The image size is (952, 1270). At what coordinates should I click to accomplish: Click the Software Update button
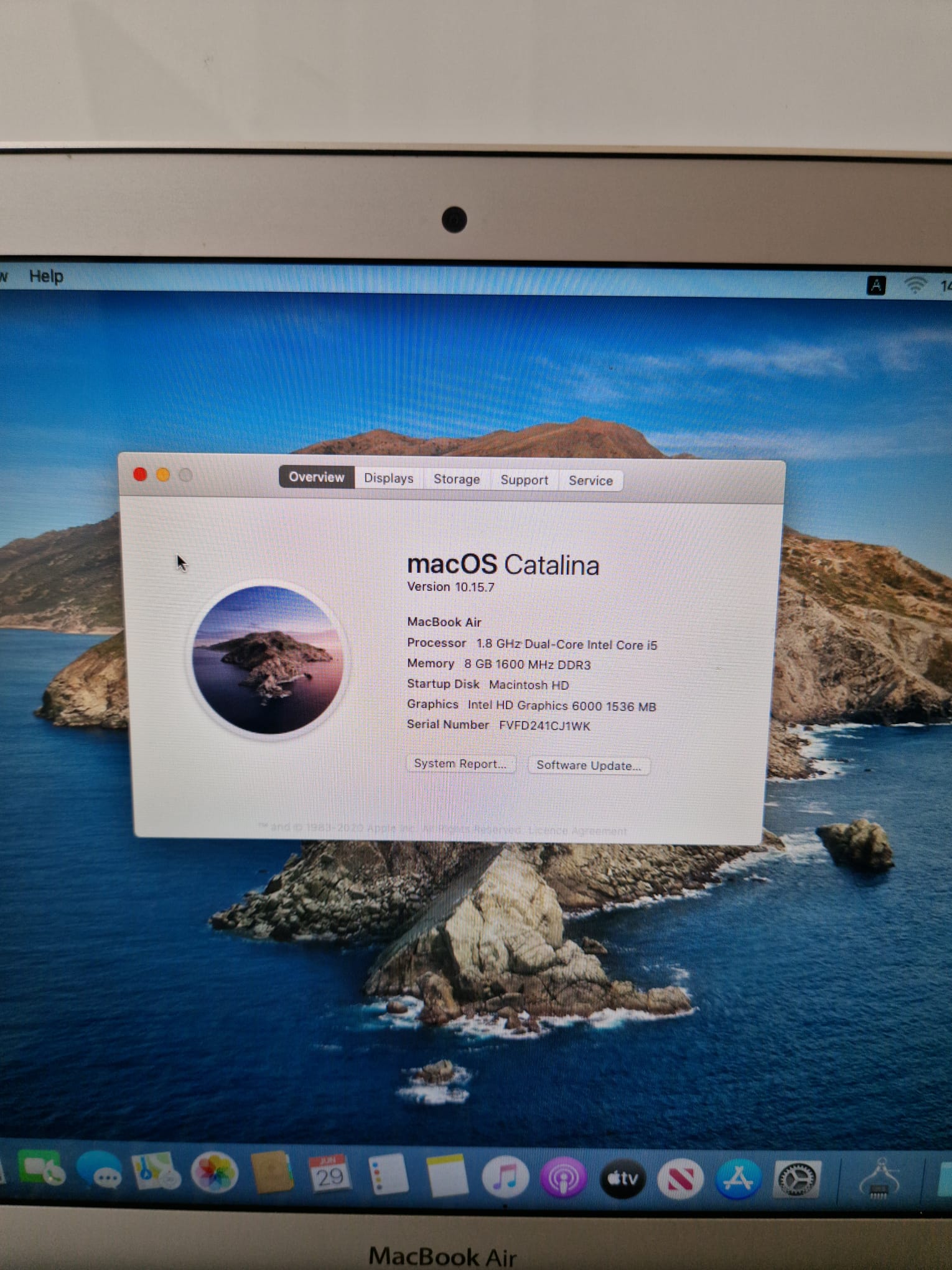pos(589,765)
